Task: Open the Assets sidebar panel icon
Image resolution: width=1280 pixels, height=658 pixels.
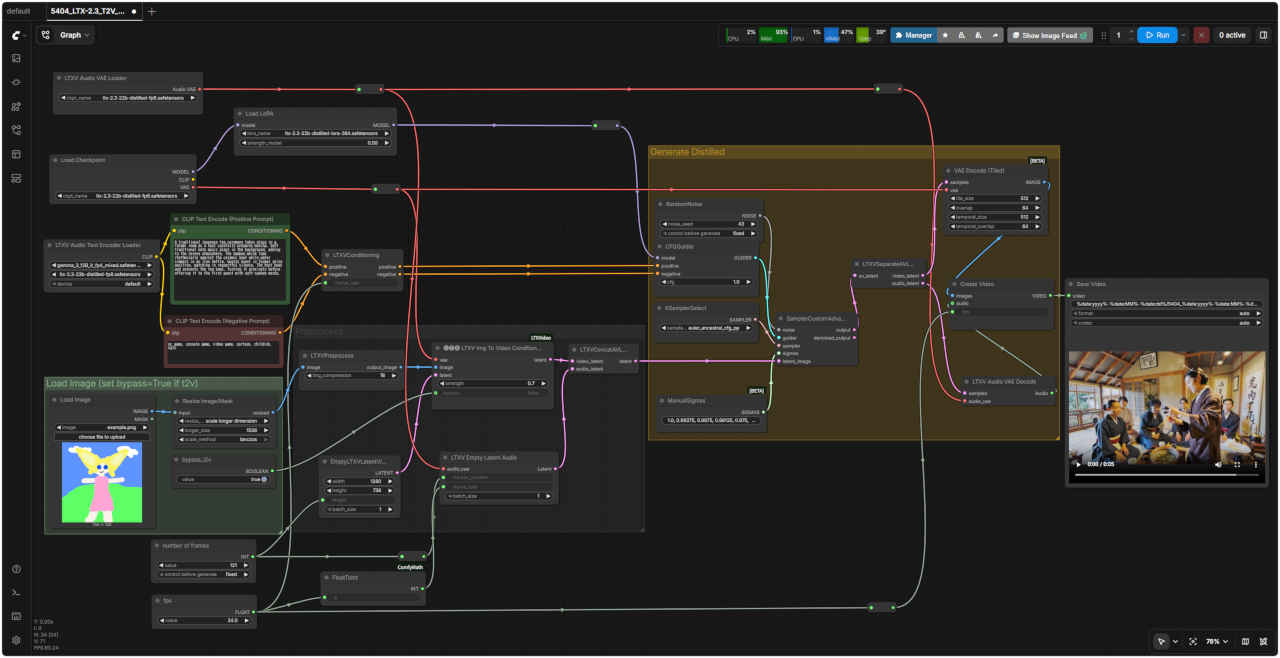Action: [x=16, y=58]
